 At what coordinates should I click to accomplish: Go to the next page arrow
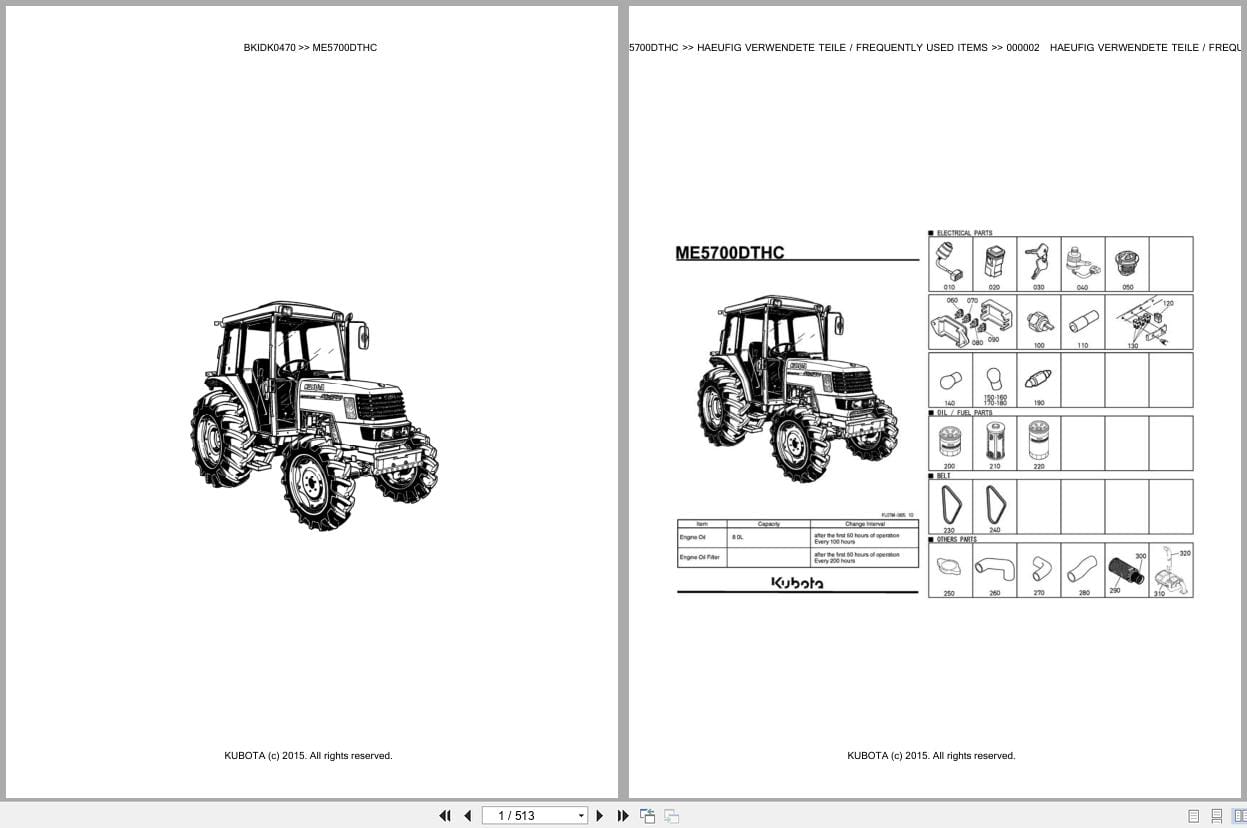600,816
